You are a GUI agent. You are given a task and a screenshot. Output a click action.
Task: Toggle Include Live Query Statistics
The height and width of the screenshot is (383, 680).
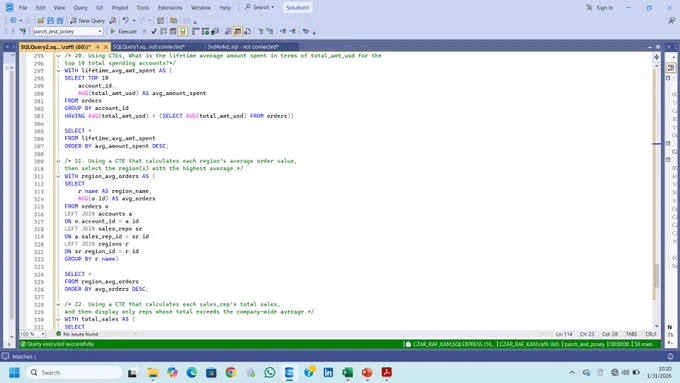pos(206,31)
